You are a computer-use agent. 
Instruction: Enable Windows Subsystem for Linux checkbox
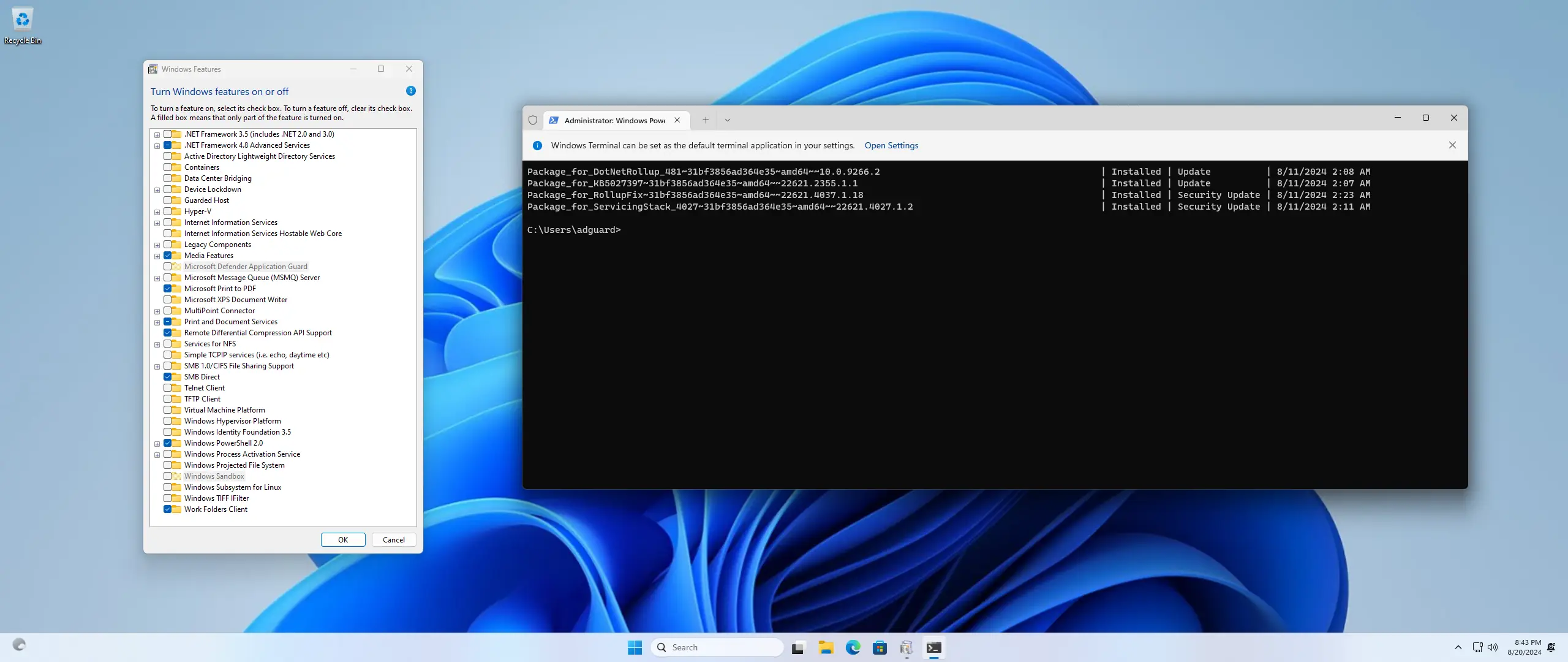coord(167,487)
